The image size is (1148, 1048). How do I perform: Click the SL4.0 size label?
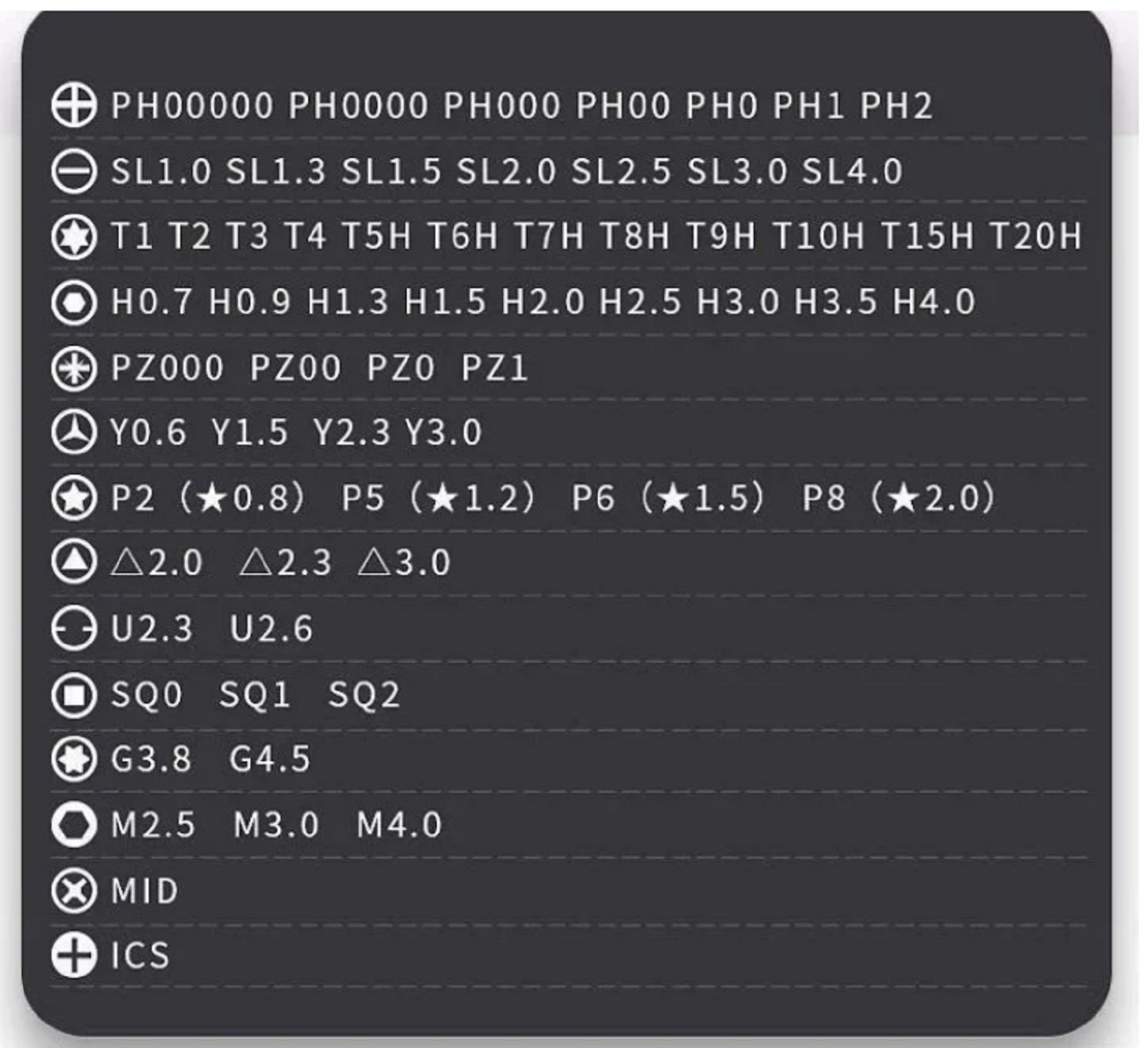[x=852, y=171]
